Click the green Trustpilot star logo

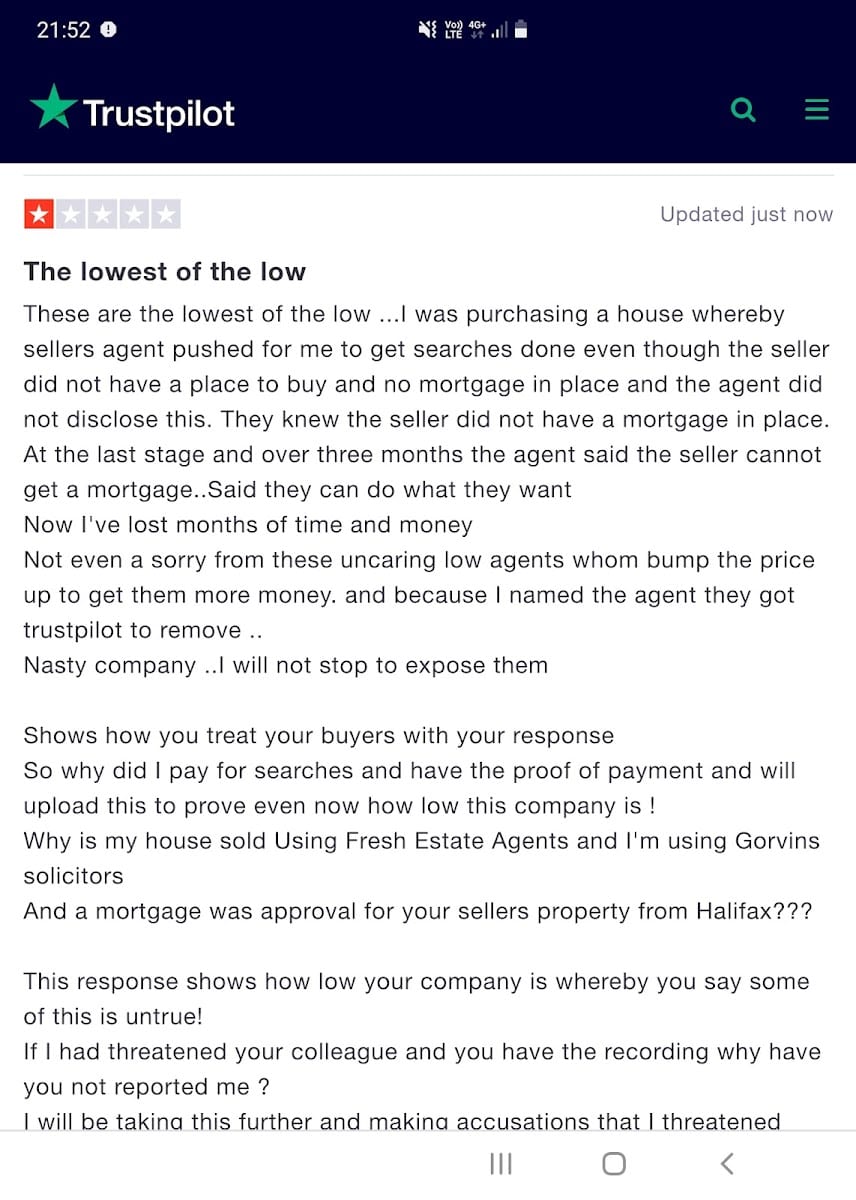(53, 107)
